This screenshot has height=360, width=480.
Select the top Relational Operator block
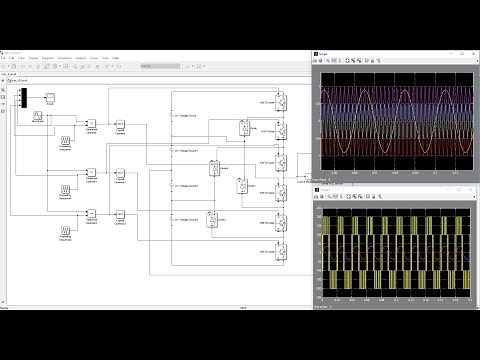[91, 124]
